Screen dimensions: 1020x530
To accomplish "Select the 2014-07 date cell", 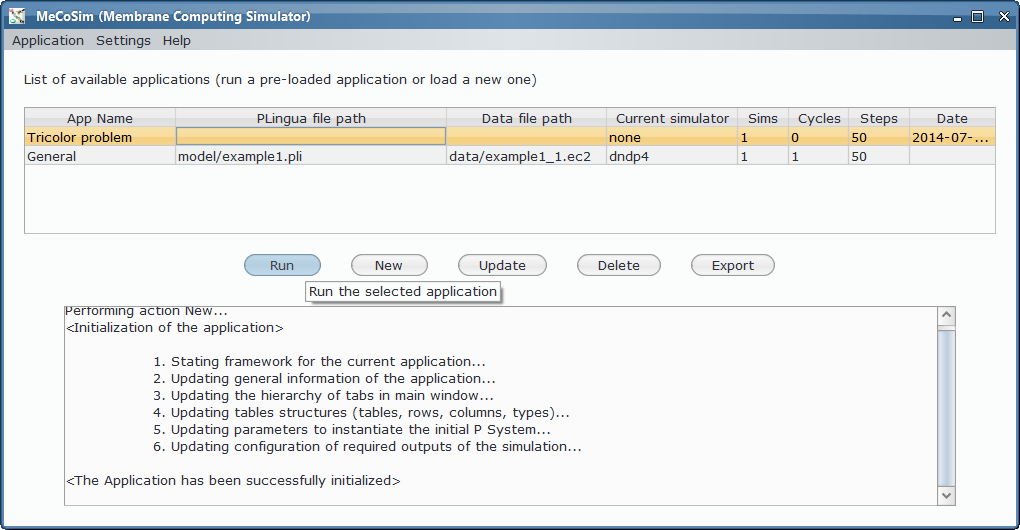I will [952, 137].
